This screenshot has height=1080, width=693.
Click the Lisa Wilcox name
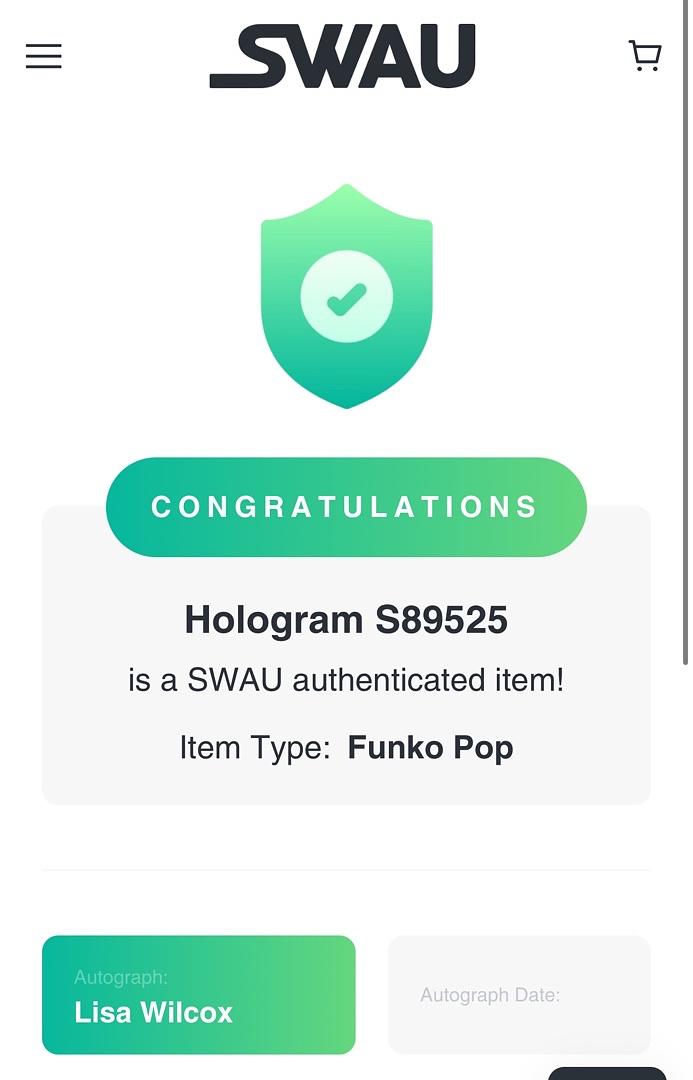(x=153, y=1013)
